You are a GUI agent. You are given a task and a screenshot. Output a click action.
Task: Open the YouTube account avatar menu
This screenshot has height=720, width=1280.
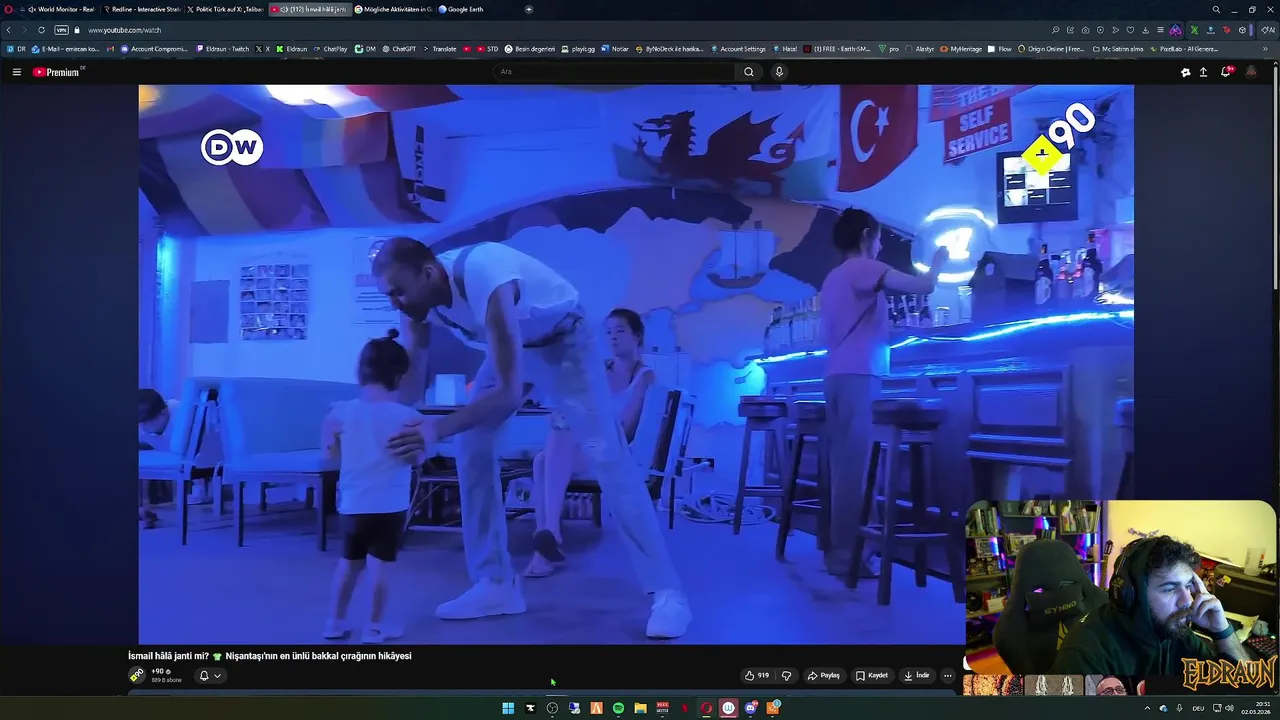tap(1250, 72)
